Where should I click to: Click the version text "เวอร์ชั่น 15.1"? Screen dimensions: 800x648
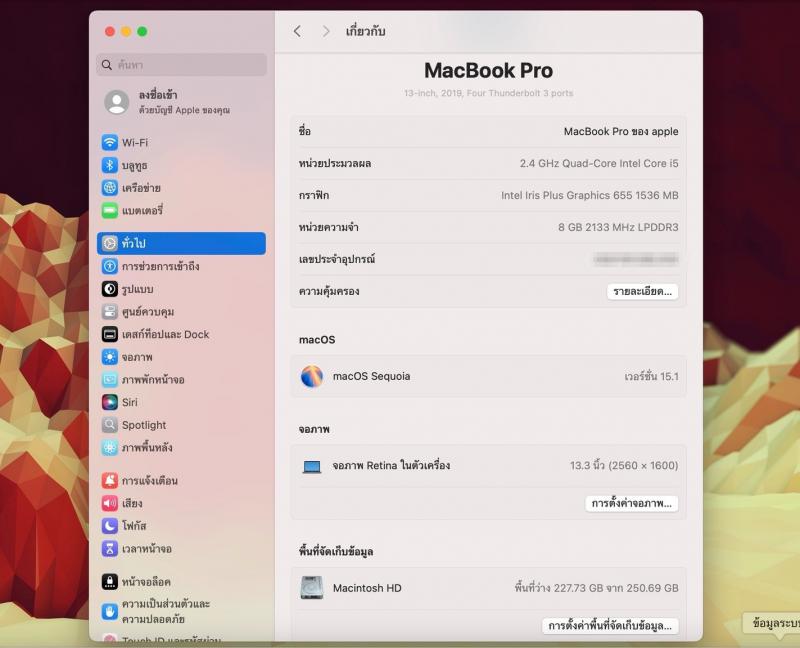(x=652, y=377)
